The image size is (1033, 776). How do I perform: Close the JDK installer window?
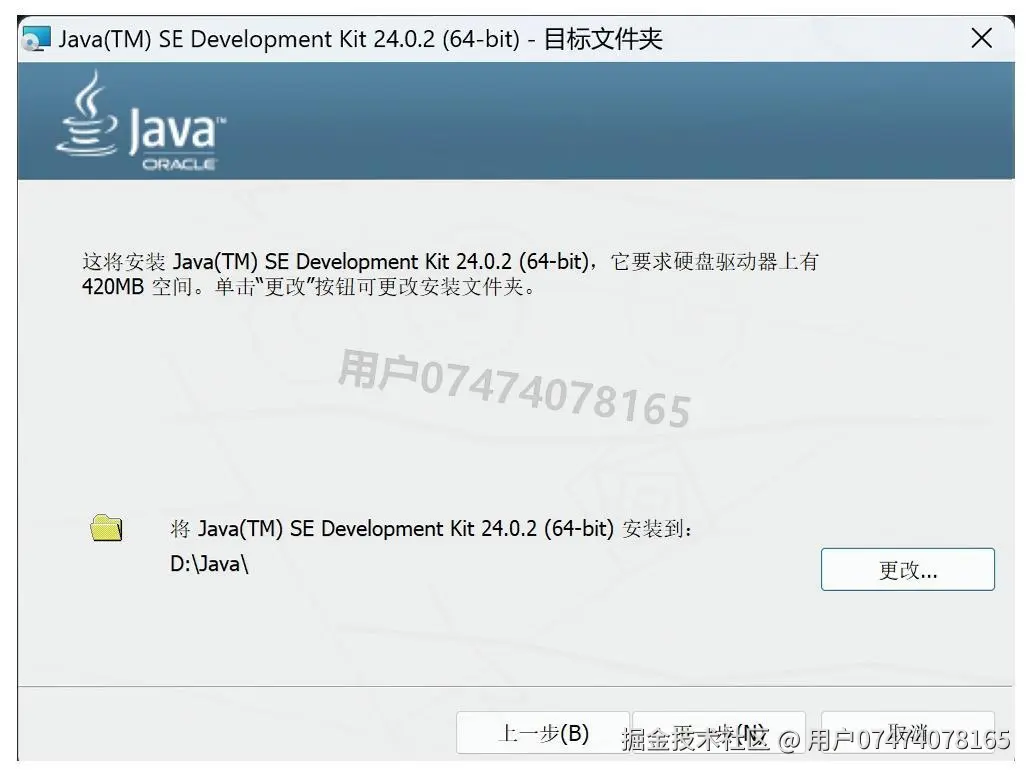click(982, 38)
